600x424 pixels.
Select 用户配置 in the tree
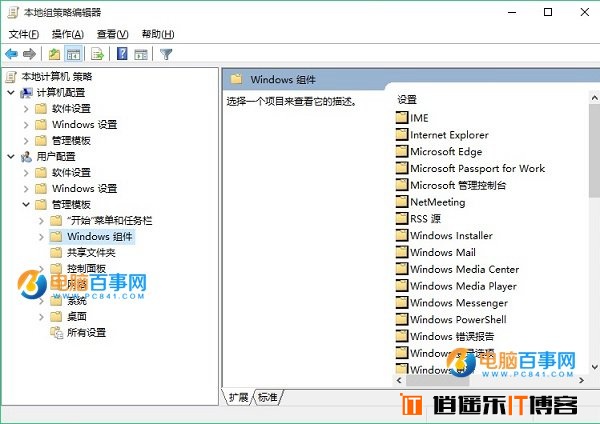[x=56, y=156]
